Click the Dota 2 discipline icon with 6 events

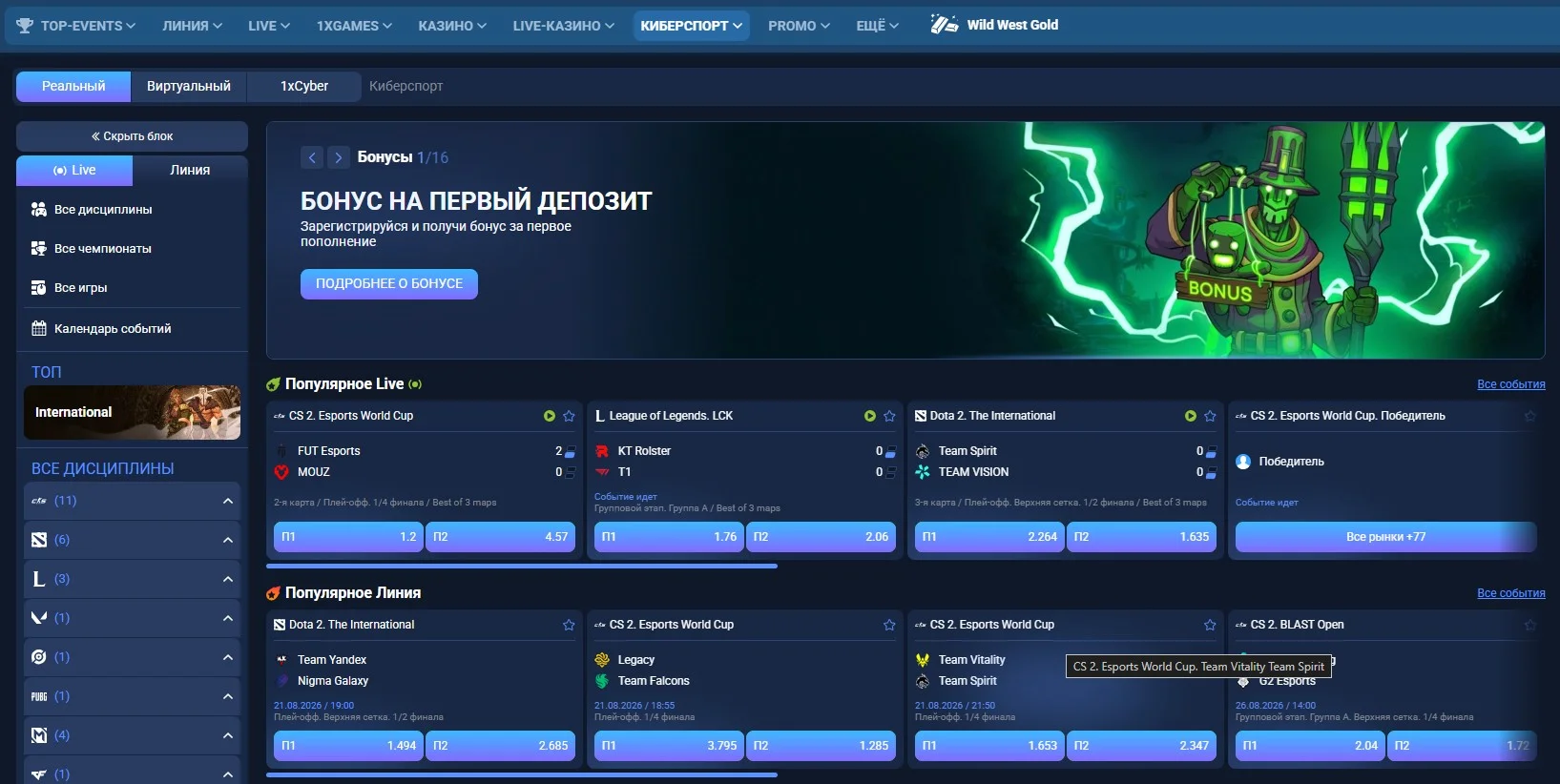pos(39,540)
